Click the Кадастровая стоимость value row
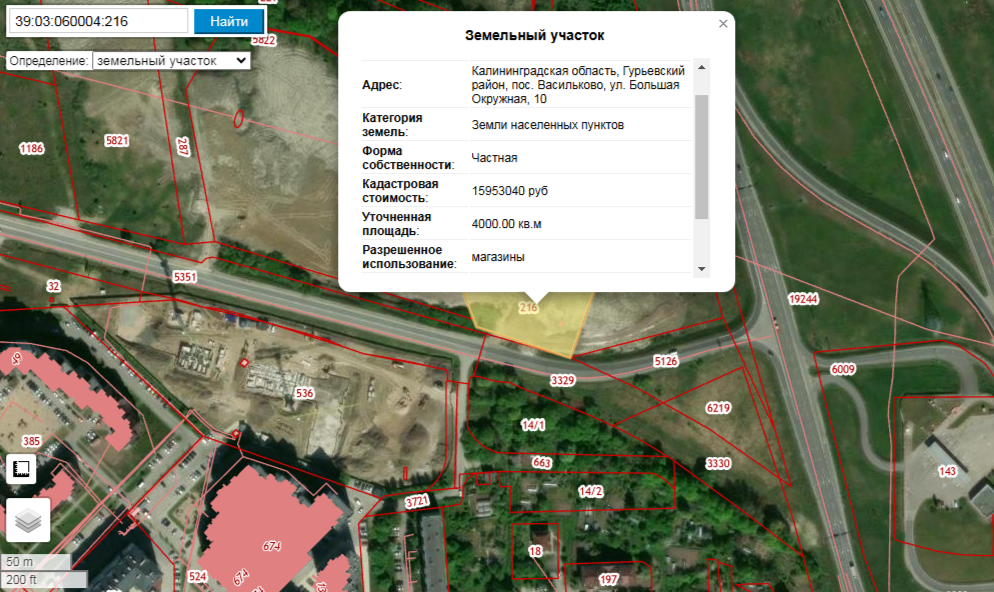The height and width of the screenshot is (592, 994). coord(526,190)
